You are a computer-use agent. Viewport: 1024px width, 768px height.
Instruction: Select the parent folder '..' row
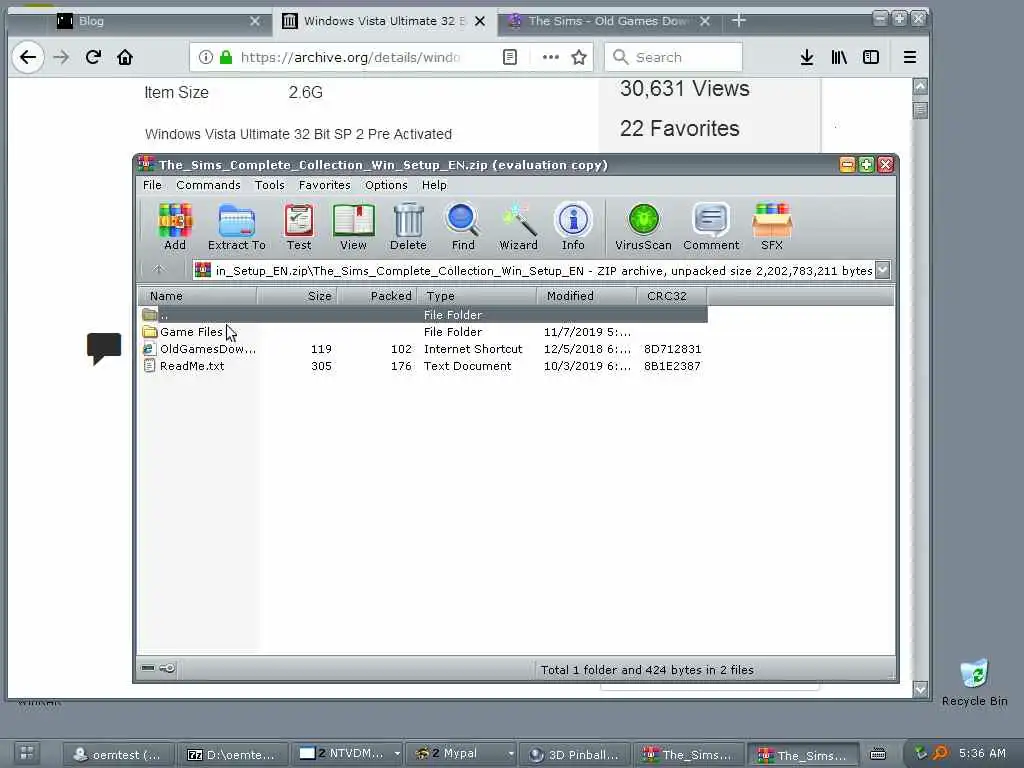point(423,315)
